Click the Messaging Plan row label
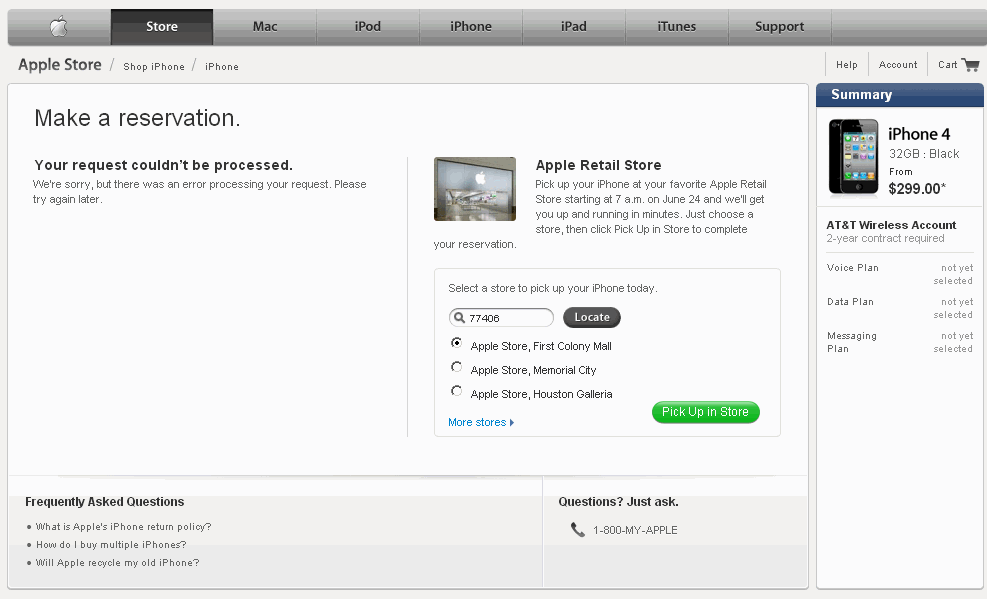 (851, 342)
